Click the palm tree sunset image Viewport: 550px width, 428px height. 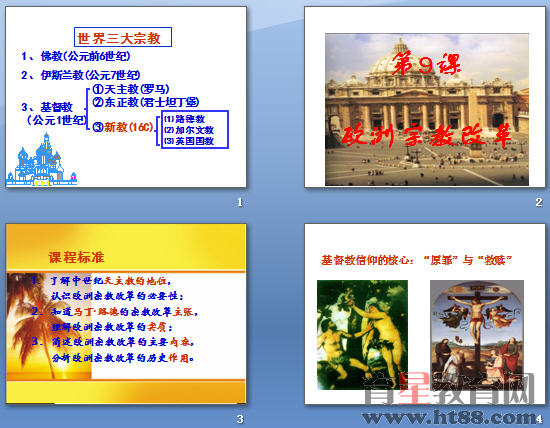click(x=49, y=326)
